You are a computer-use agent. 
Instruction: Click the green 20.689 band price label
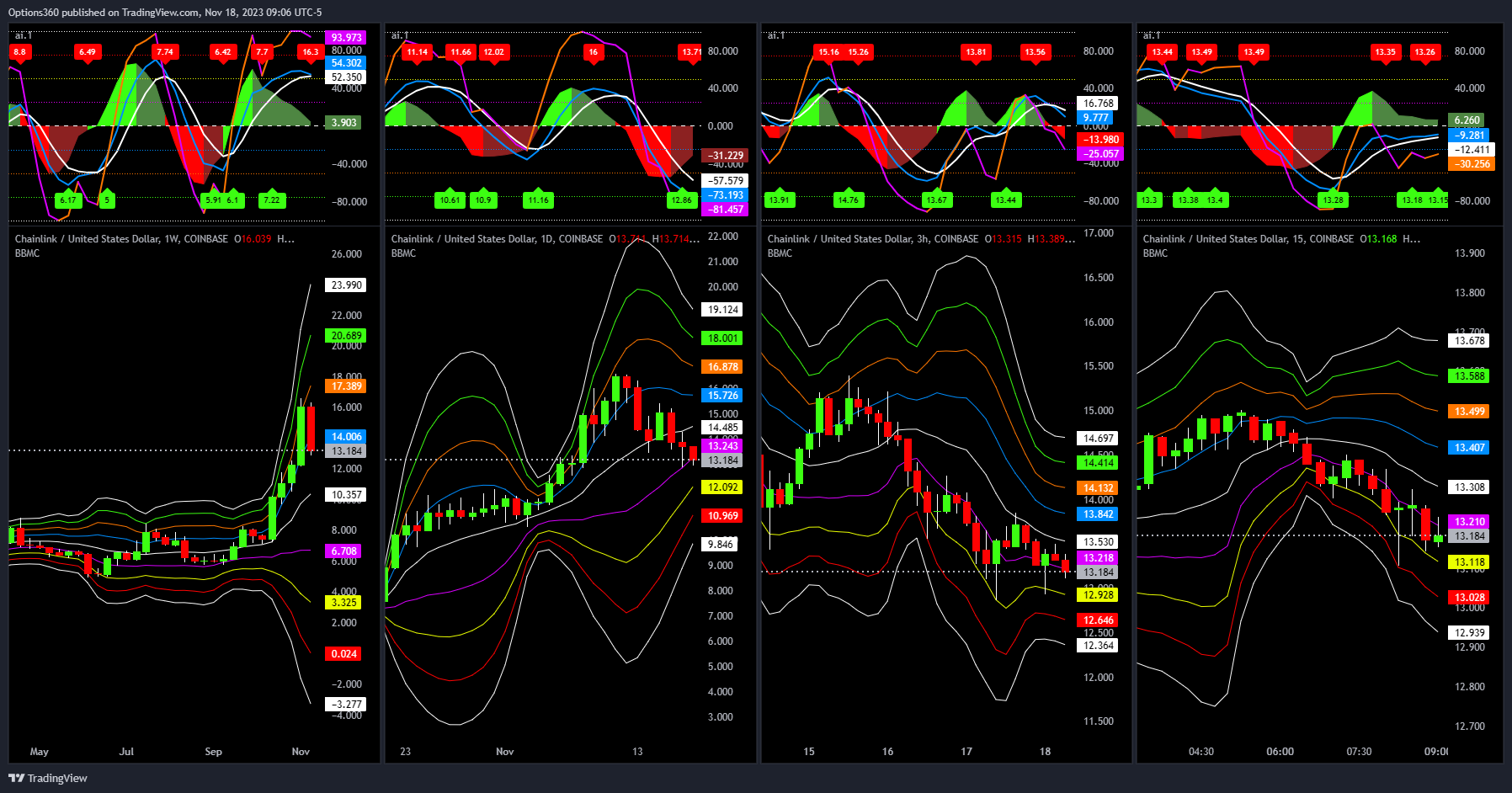coord(346,336)
